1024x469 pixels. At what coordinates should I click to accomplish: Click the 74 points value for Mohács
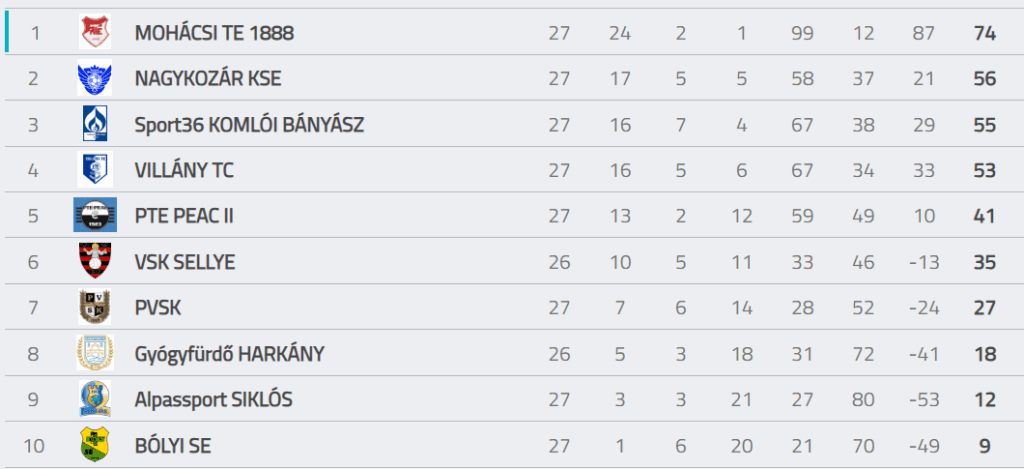[x=984, y=33]
